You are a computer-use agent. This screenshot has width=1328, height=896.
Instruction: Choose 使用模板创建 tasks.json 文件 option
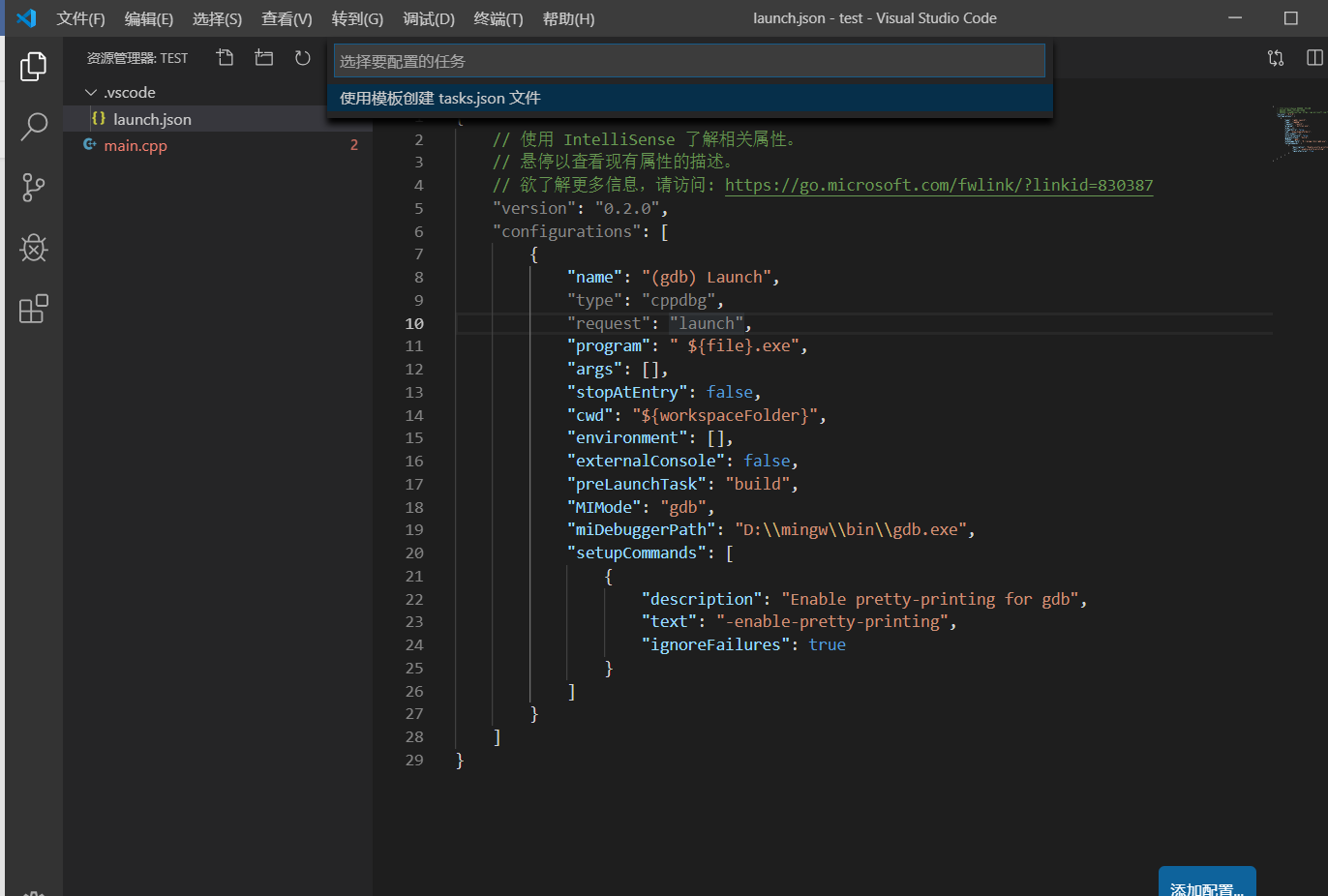(689, 99)
